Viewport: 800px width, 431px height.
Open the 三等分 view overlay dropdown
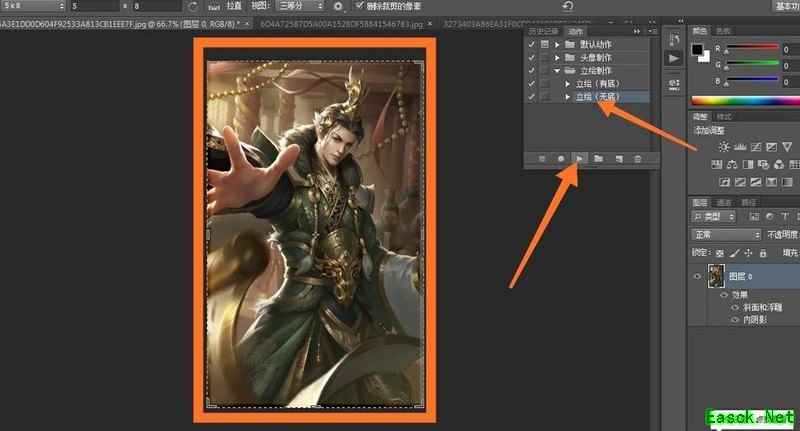tap(301, 6)
